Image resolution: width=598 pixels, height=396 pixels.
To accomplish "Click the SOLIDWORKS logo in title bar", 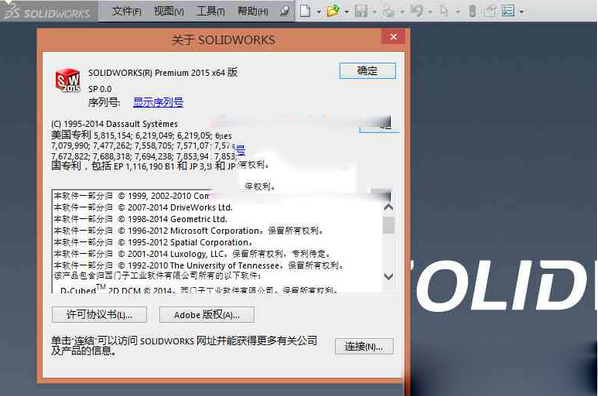I will click(x=47, y=12).
